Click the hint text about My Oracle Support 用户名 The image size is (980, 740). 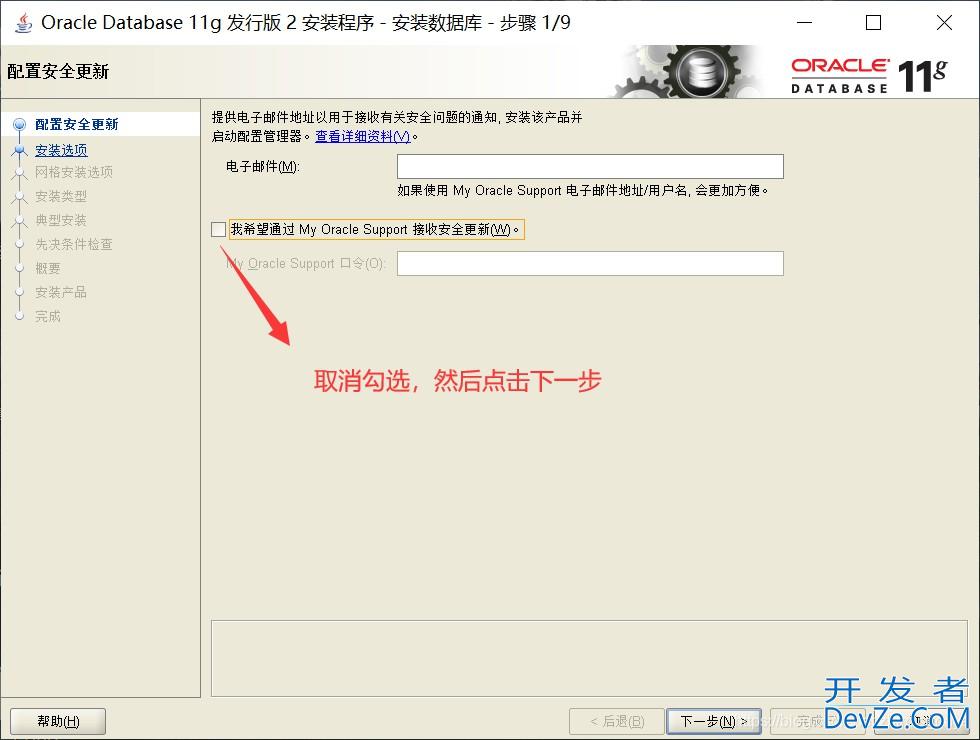tap(582, 190)
